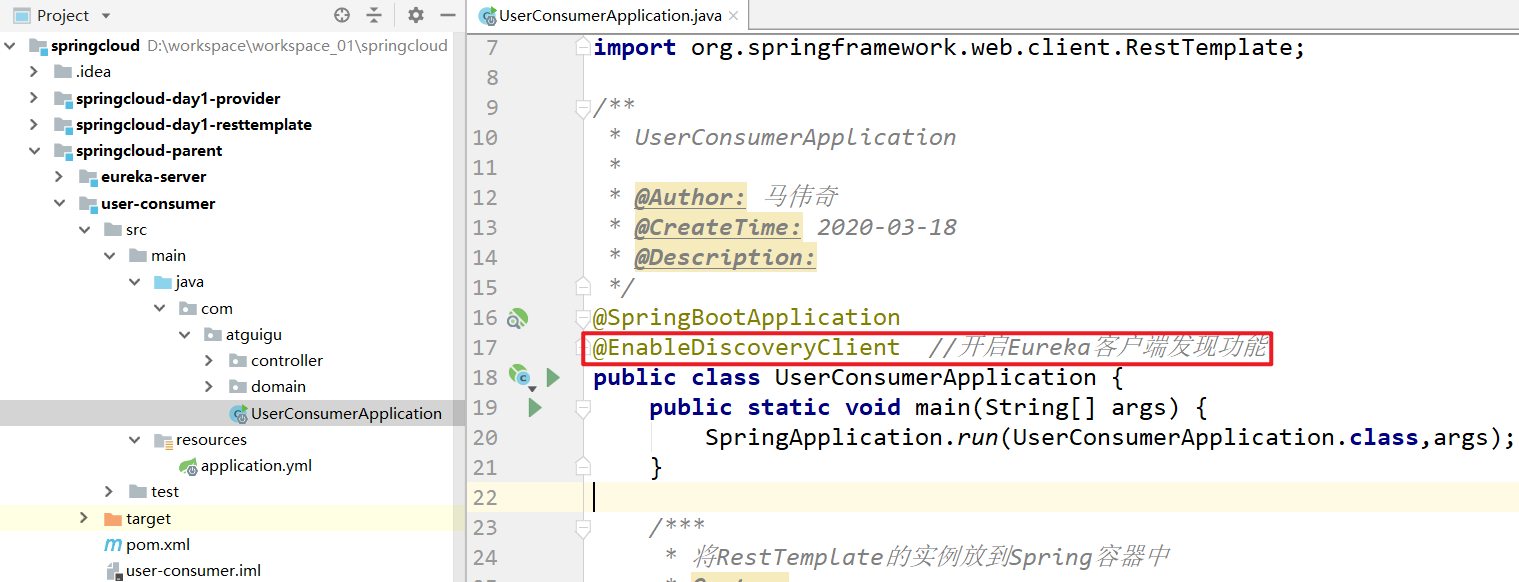Toggle the Javadoc fold marker on line 9

click(x=583, y=109)
